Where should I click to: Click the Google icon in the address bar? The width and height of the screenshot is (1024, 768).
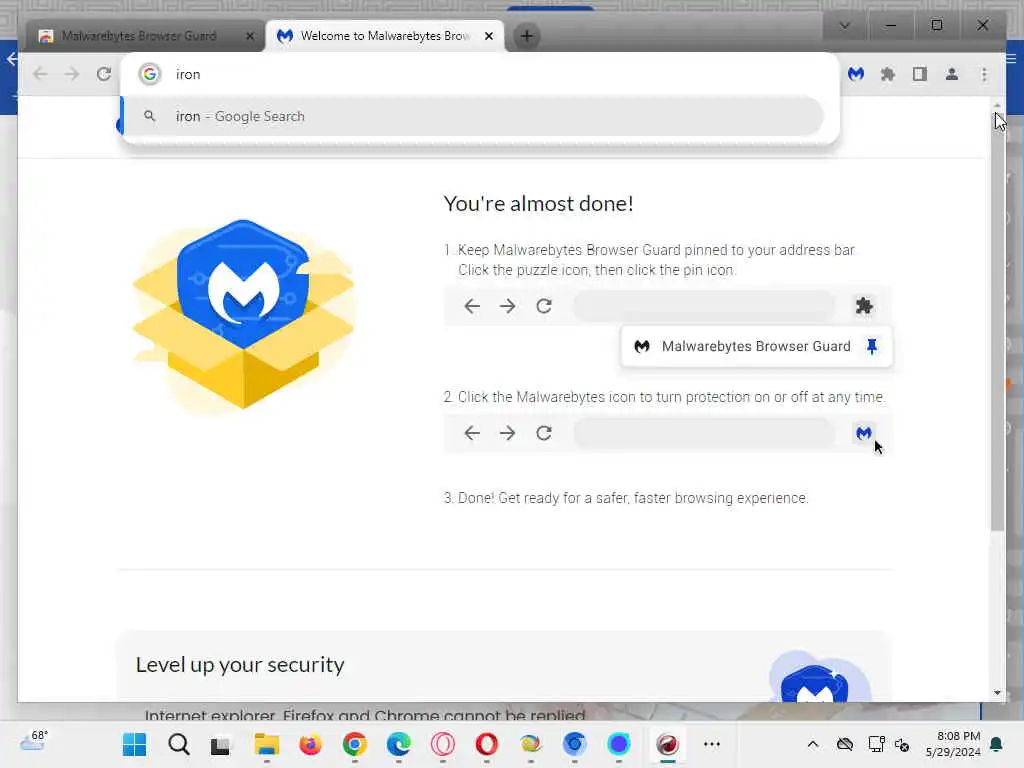tap(150, 74)
